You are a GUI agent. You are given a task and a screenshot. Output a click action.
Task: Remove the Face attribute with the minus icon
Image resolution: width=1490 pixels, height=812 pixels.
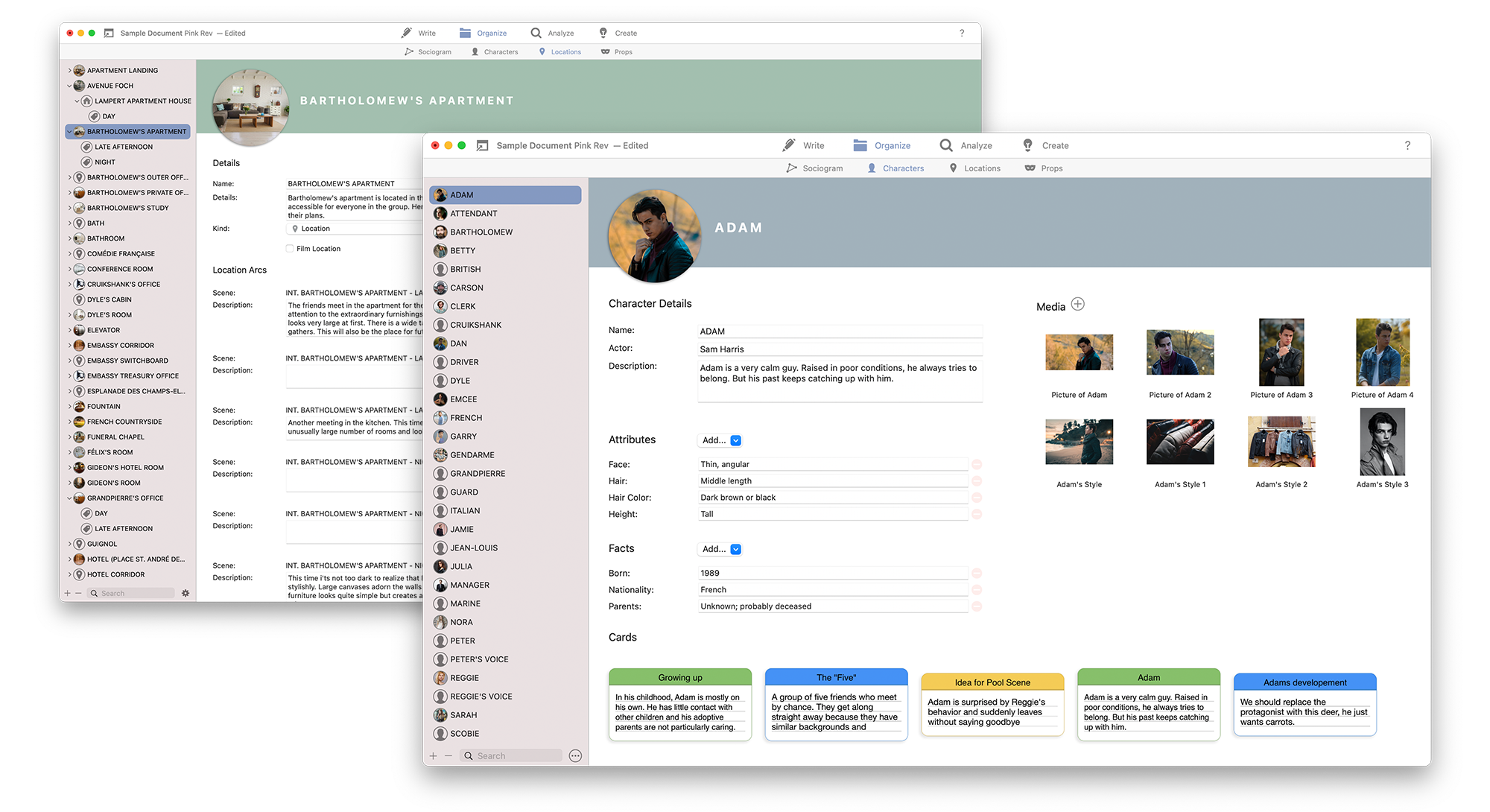point(977,464)
